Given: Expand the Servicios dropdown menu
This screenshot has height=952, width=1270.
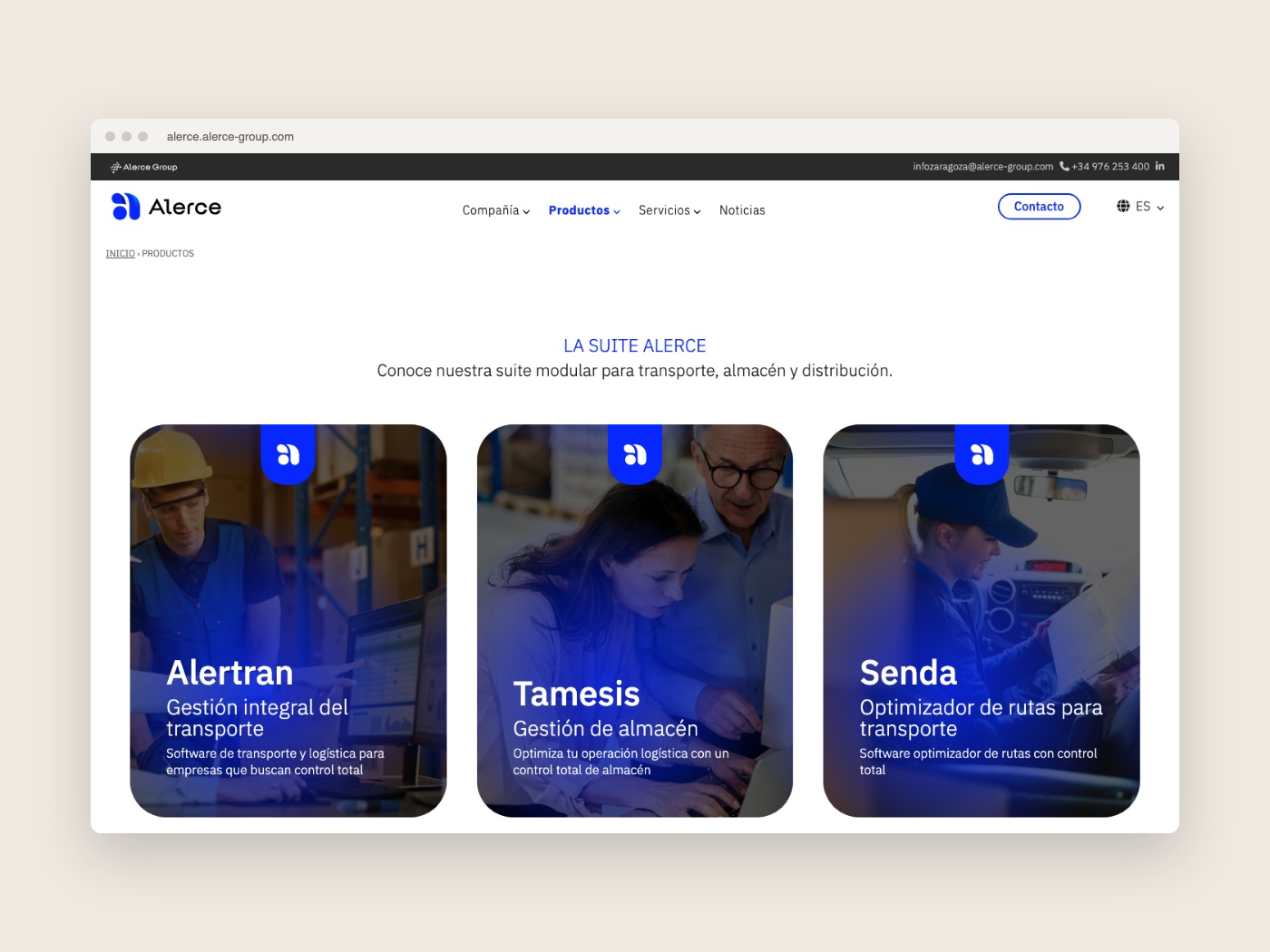Looking at the screenshot, I should point(669,210).
